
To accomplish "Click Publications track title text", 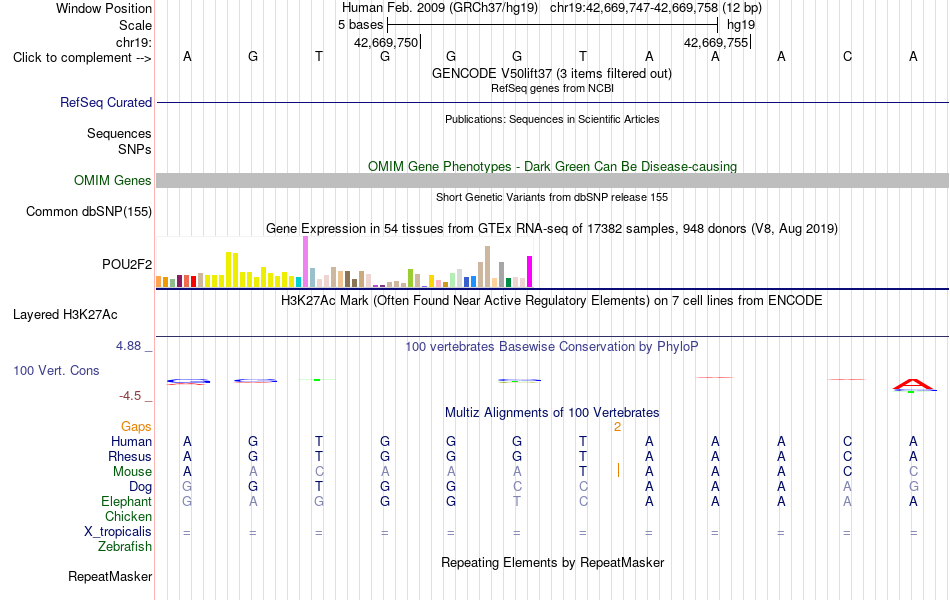I will click(x=552, y=119).
